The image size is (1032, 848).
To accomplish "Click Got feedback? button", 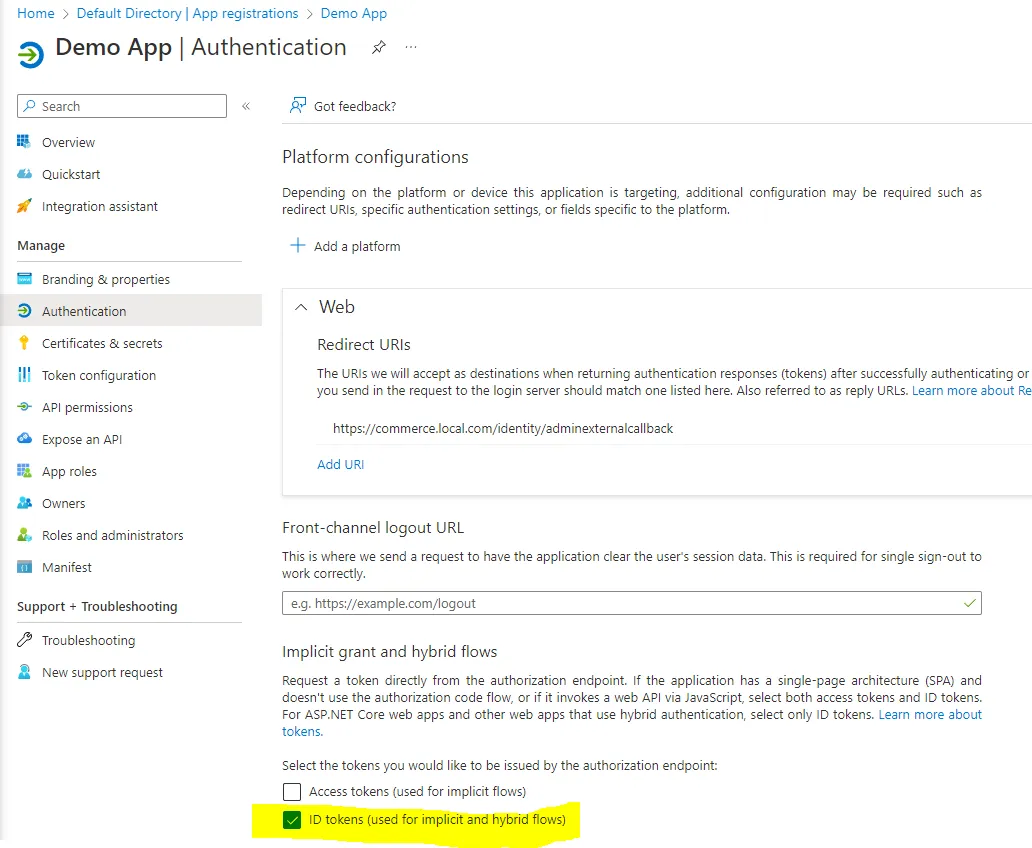I will tap(343, 106).
